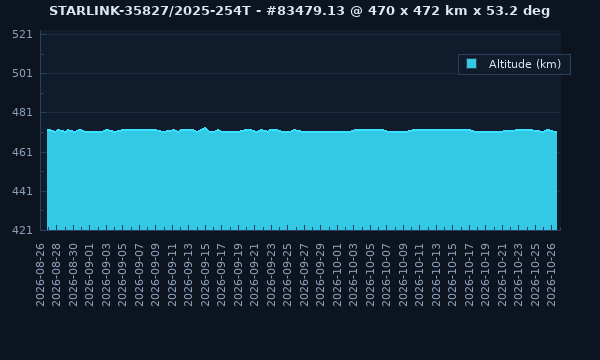Click the 2026-09-25 date label
The width and height of the screenshot is (600, 360).
click(x=287, y=274)
